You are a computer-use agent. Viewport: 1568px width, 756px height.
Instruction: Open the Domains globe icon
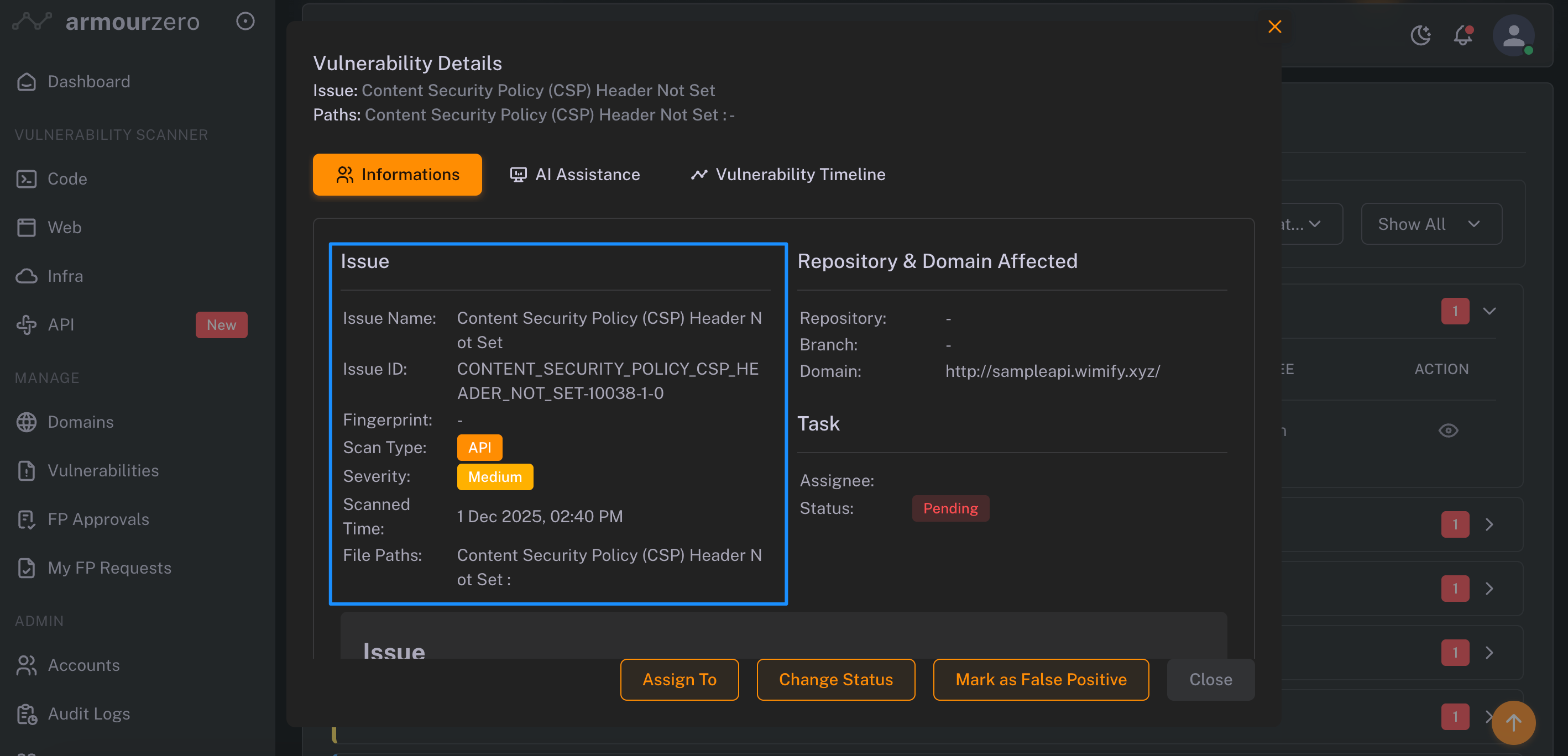click(x=26, y=422)
